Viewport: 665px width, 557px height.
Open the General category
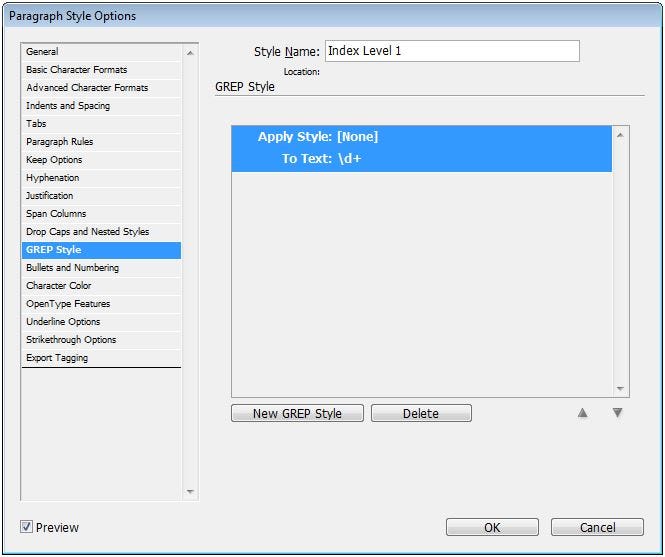coord(101,52)
